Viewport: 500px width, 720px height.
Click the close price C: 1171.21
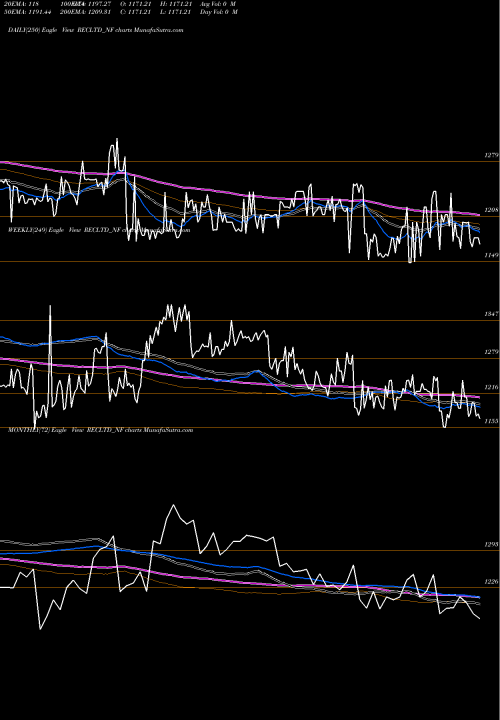[x=135, y=12]
